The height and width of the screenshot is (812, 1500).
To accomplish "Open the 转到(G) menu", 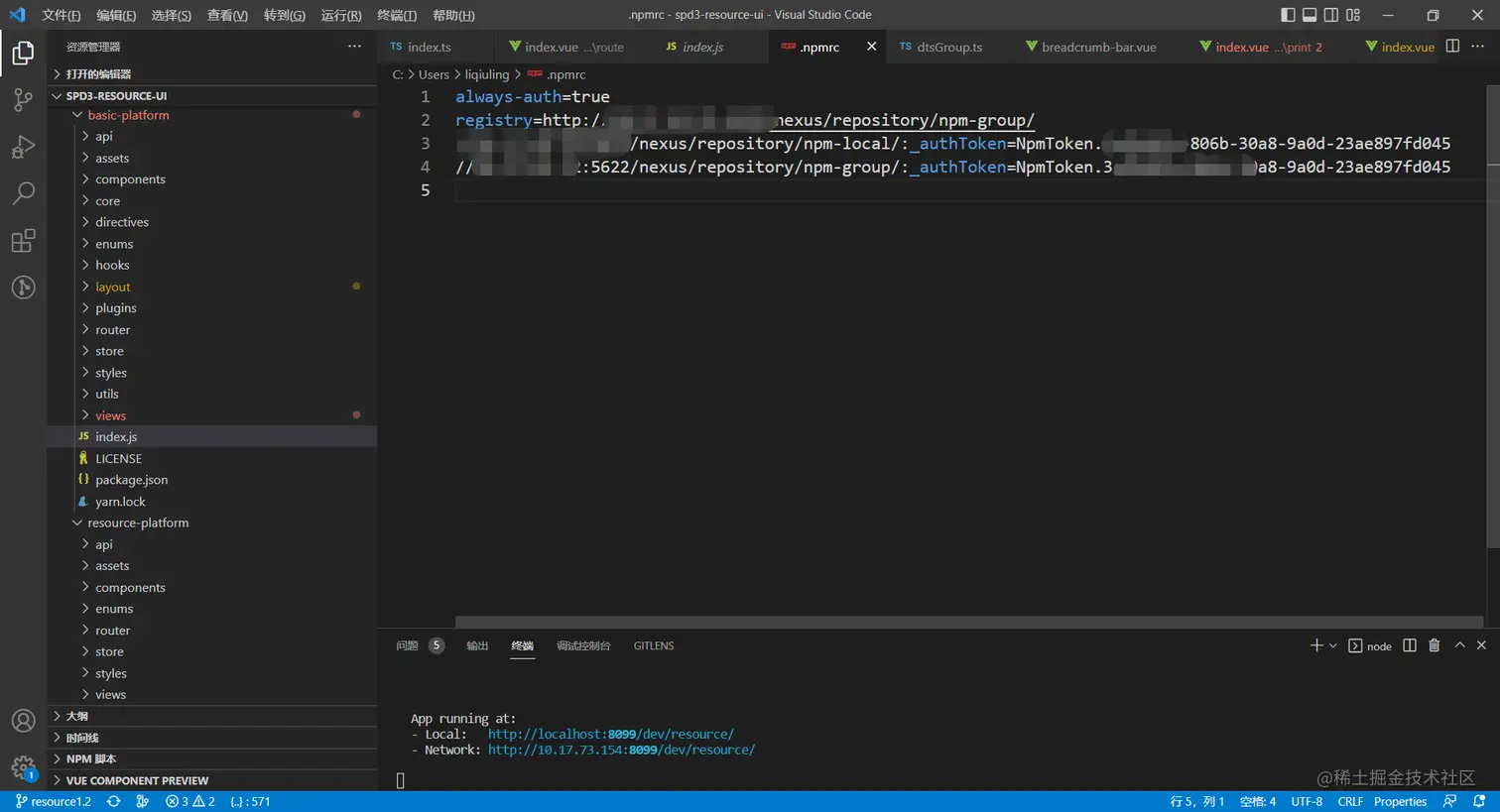I will pyautogui.click(x=285, y=15).
